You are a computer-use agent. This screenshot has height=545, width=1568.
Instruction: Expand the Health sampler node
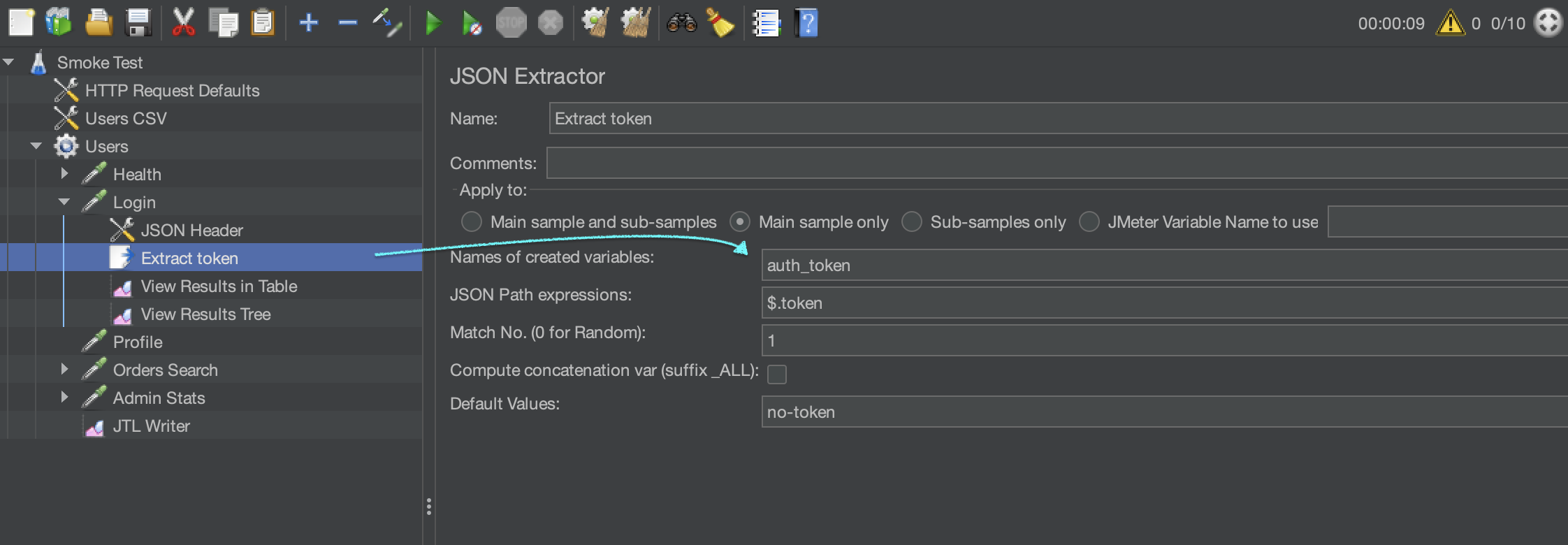[x=64, y=174]
